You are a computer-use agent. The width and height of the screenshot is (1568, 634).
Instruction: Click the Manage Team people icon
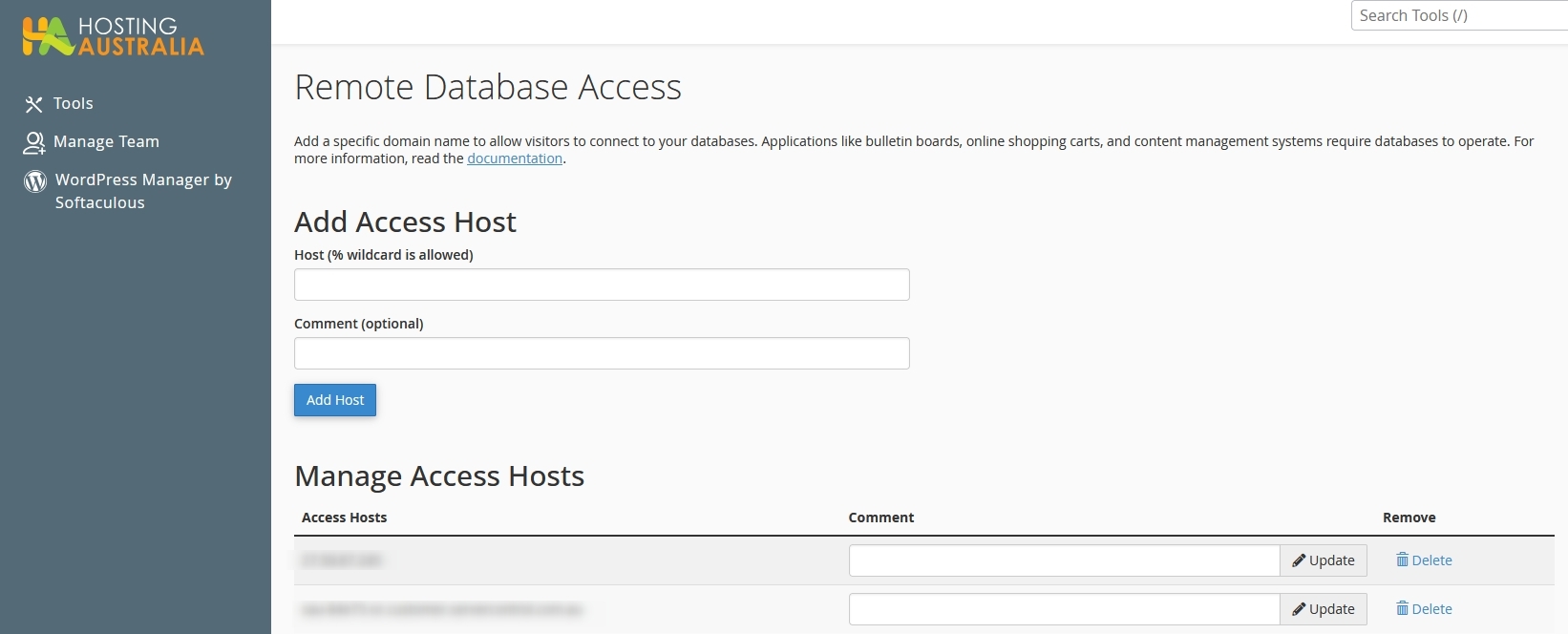pyautogui.click(x=34, y=142)
